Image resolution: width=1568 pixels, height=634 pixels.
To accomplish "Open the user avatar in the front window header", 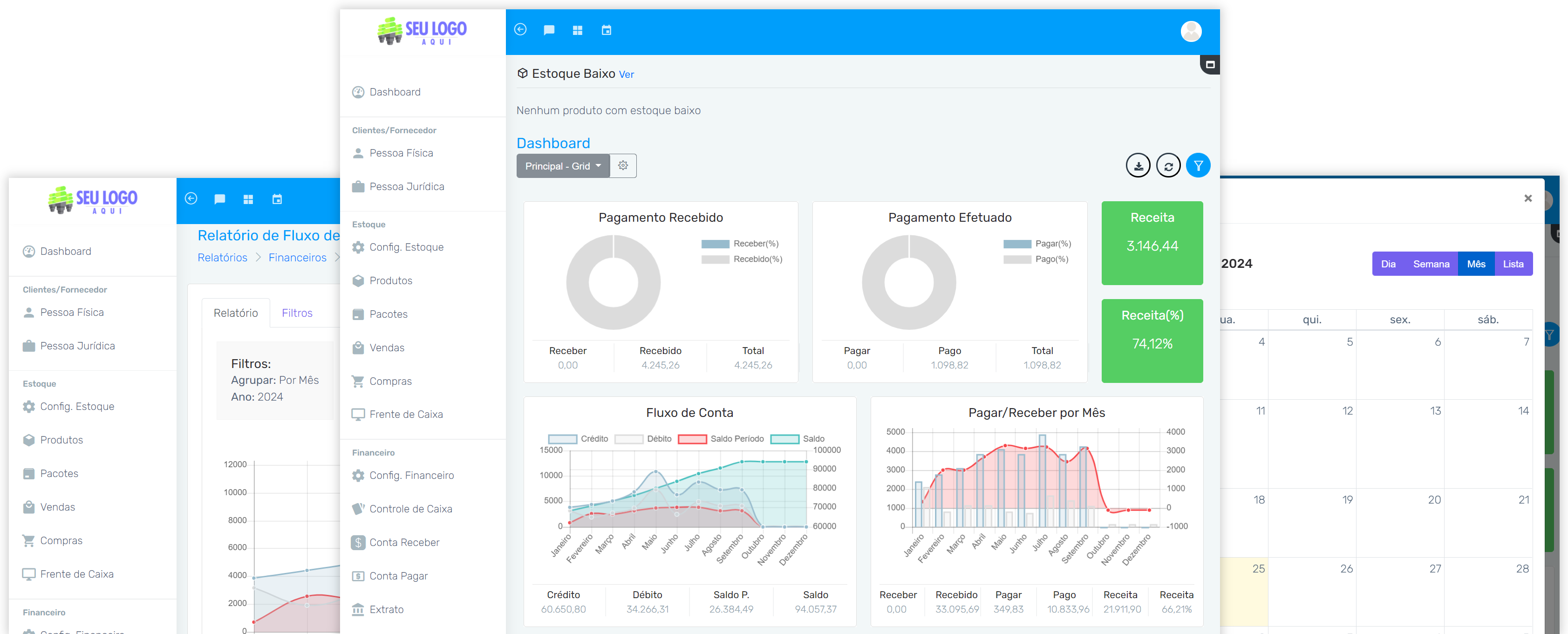I will tap(1191, 31).
